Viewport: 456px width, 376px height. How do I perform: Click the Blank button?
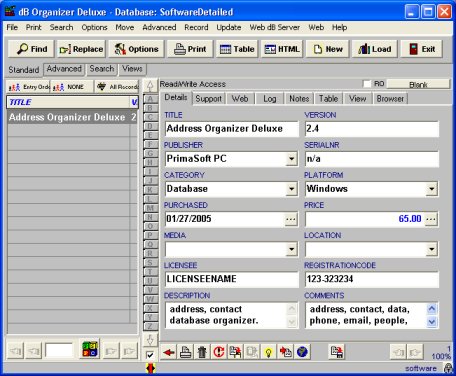[418, 84]
